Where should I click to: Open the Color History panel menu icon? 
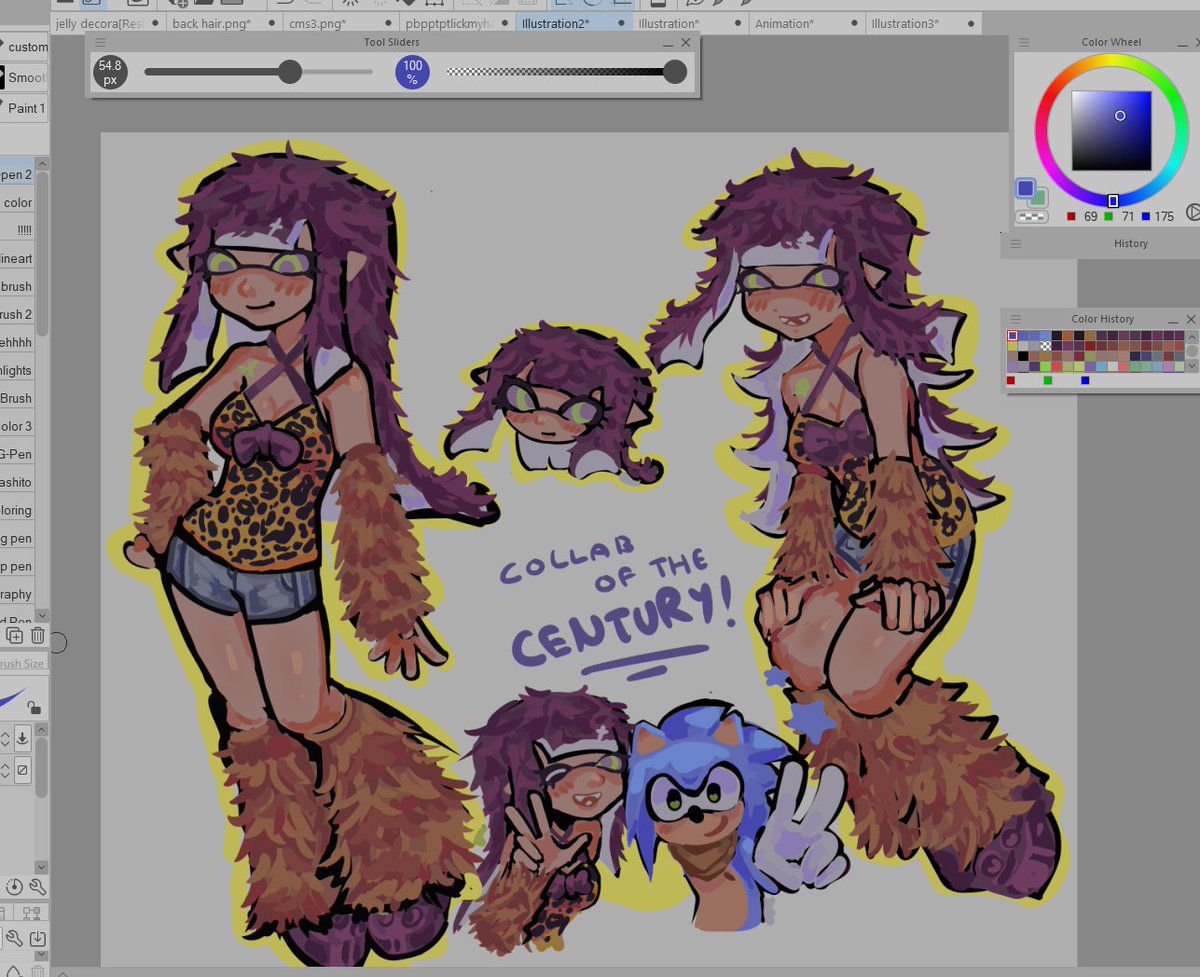point(1014,319)
